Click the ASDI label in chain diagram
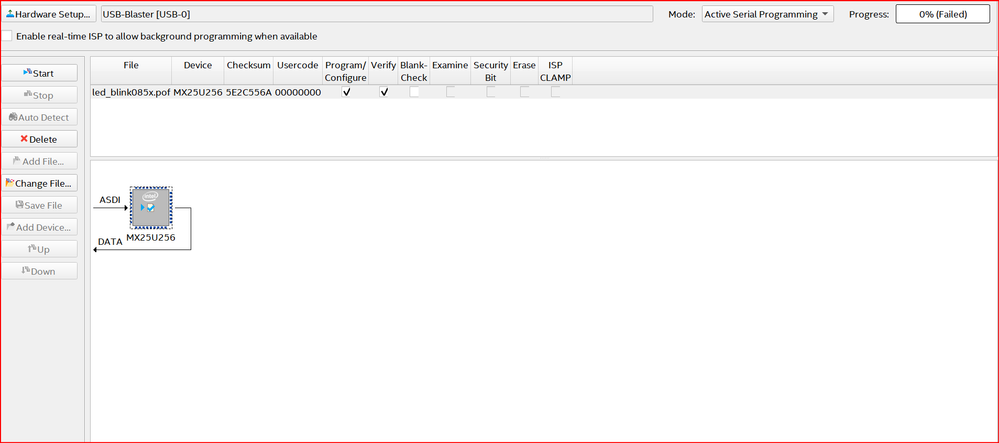This screenshot has height=443, width=999. [x=110, y=200]
